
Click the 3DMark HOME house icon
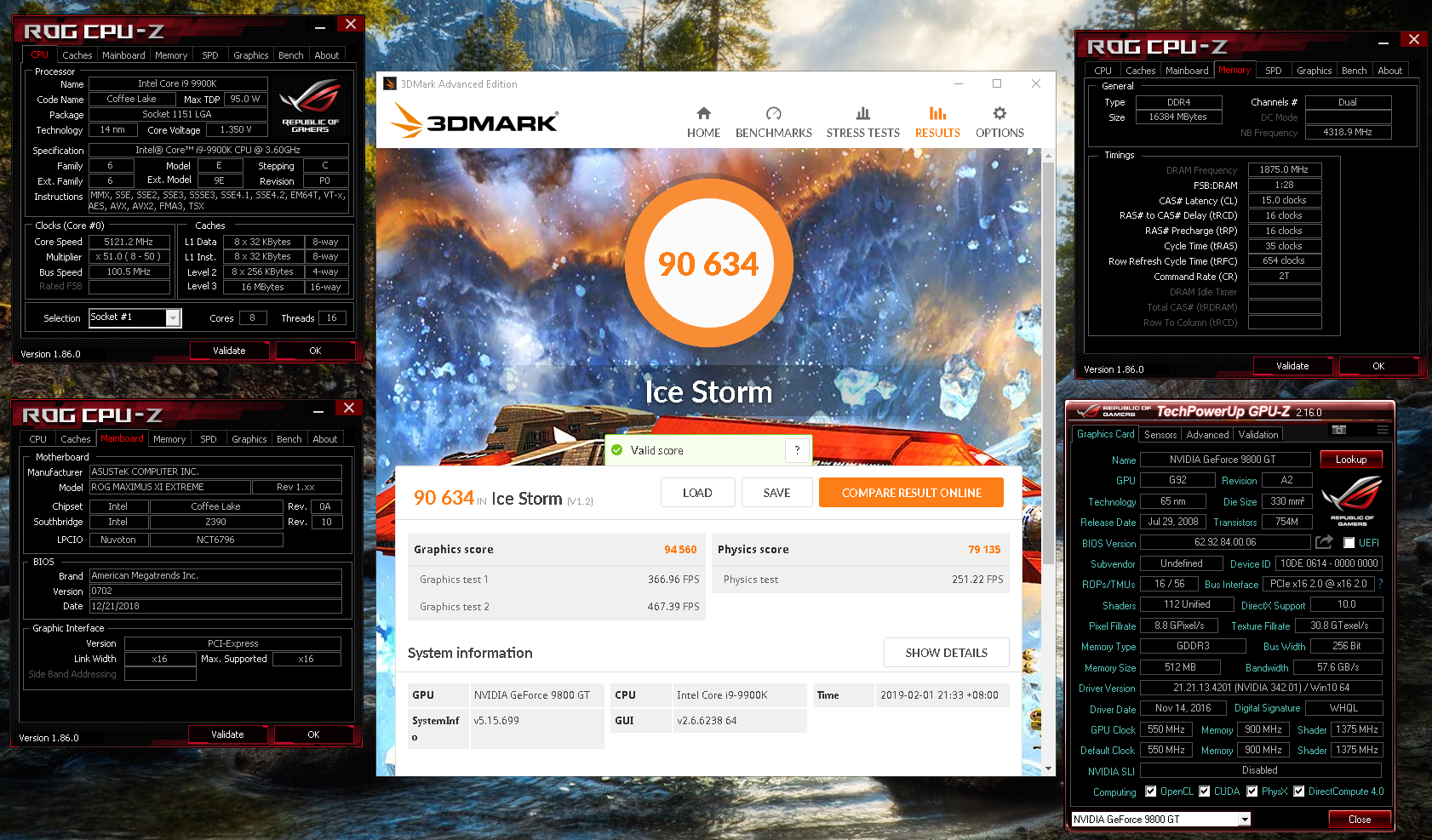click(x=703, y=113)
